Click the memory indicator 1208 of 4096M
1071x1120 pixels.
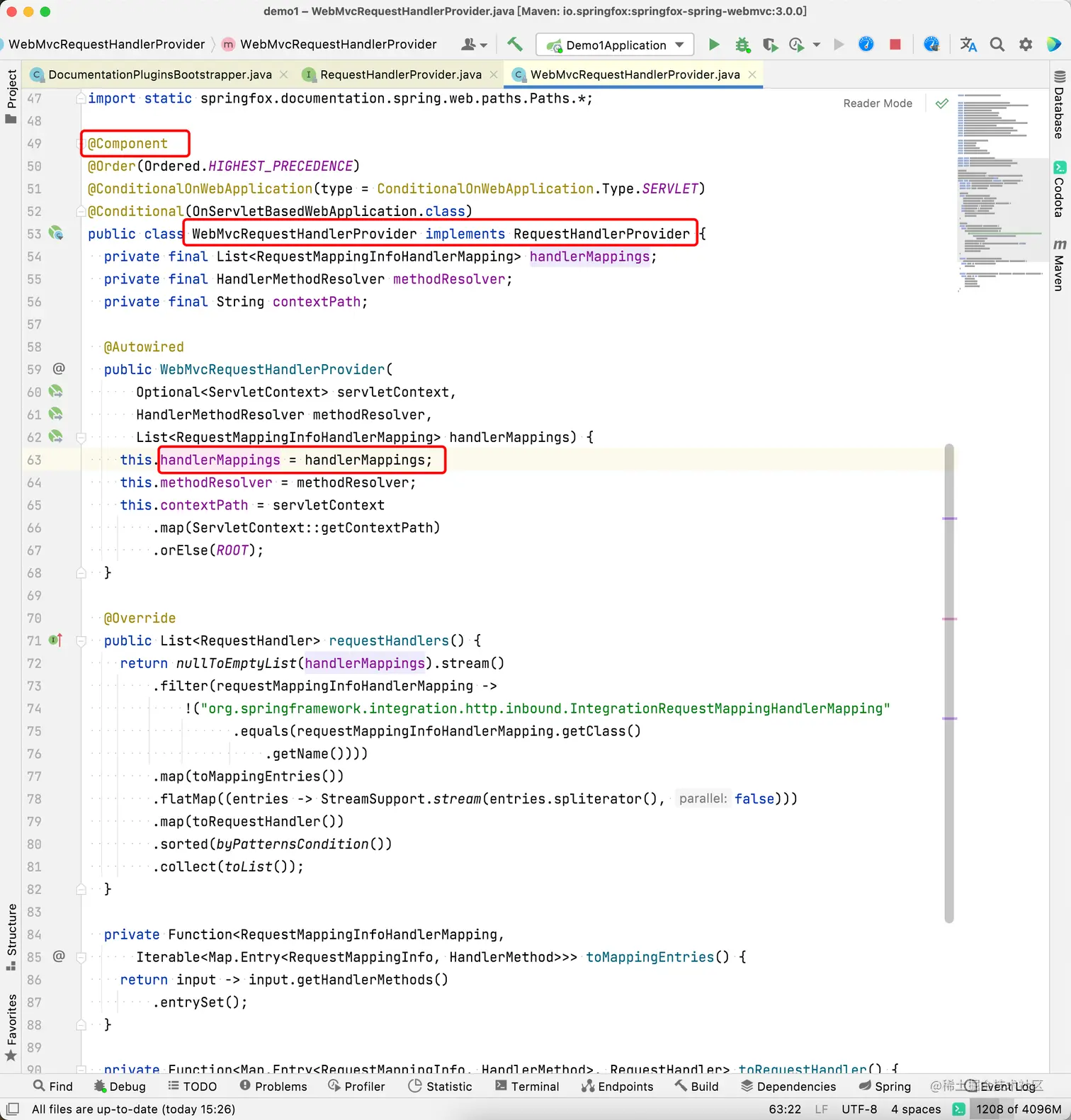(x=1019, y=1109)
